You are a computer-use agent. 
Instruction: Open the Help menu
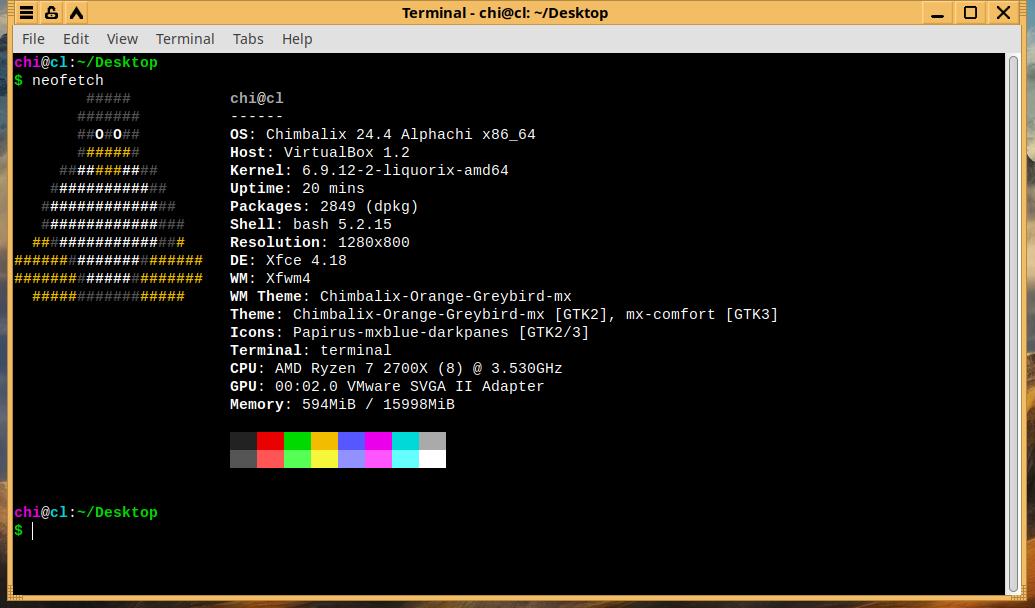pyautogui.click(x=297, y=39)
